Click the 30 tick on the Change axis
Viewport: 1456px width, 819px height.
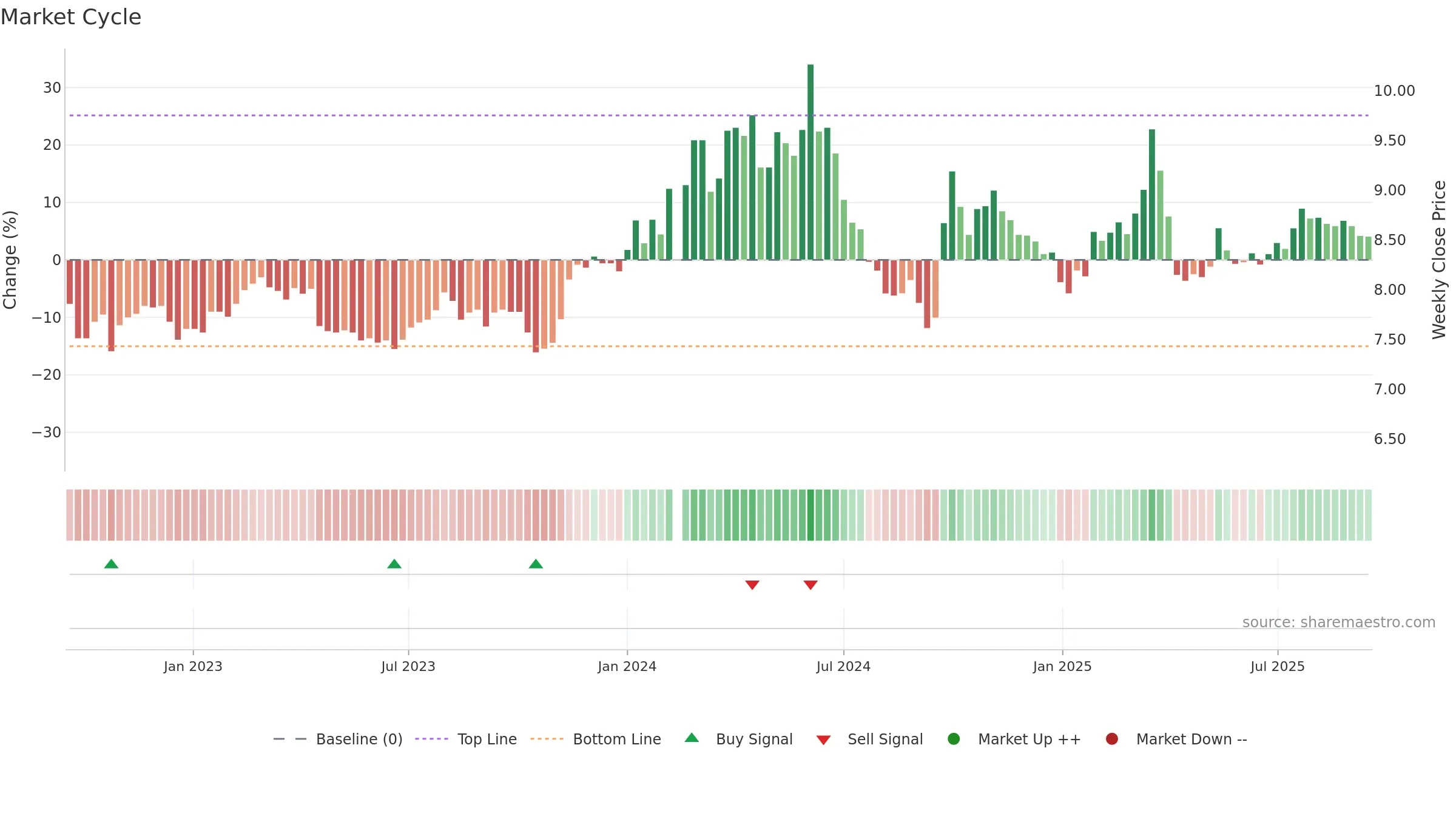click(52, 88)
